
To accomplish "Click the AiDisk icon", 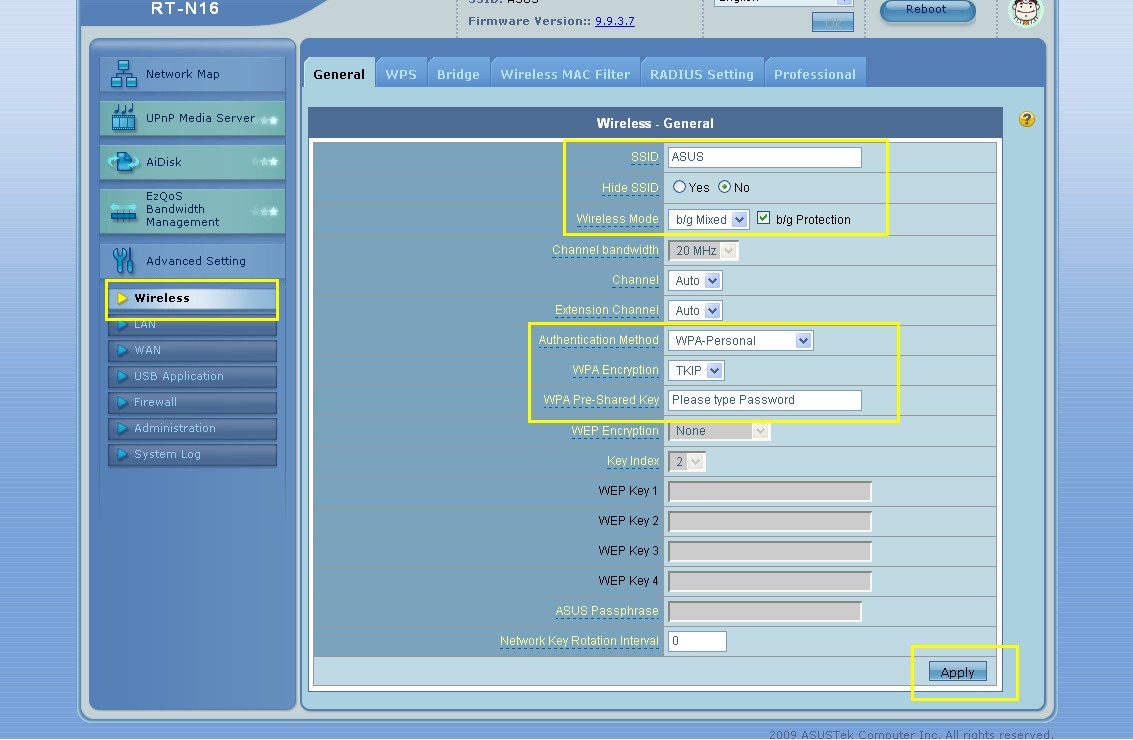I will (124, 161).
